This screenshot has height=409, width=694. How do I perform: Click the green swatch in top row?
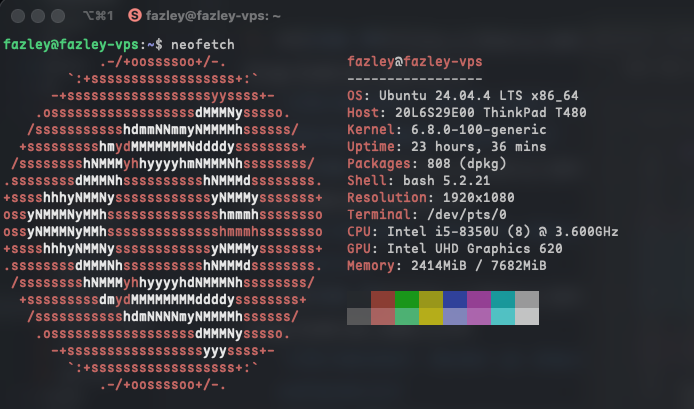407,299
